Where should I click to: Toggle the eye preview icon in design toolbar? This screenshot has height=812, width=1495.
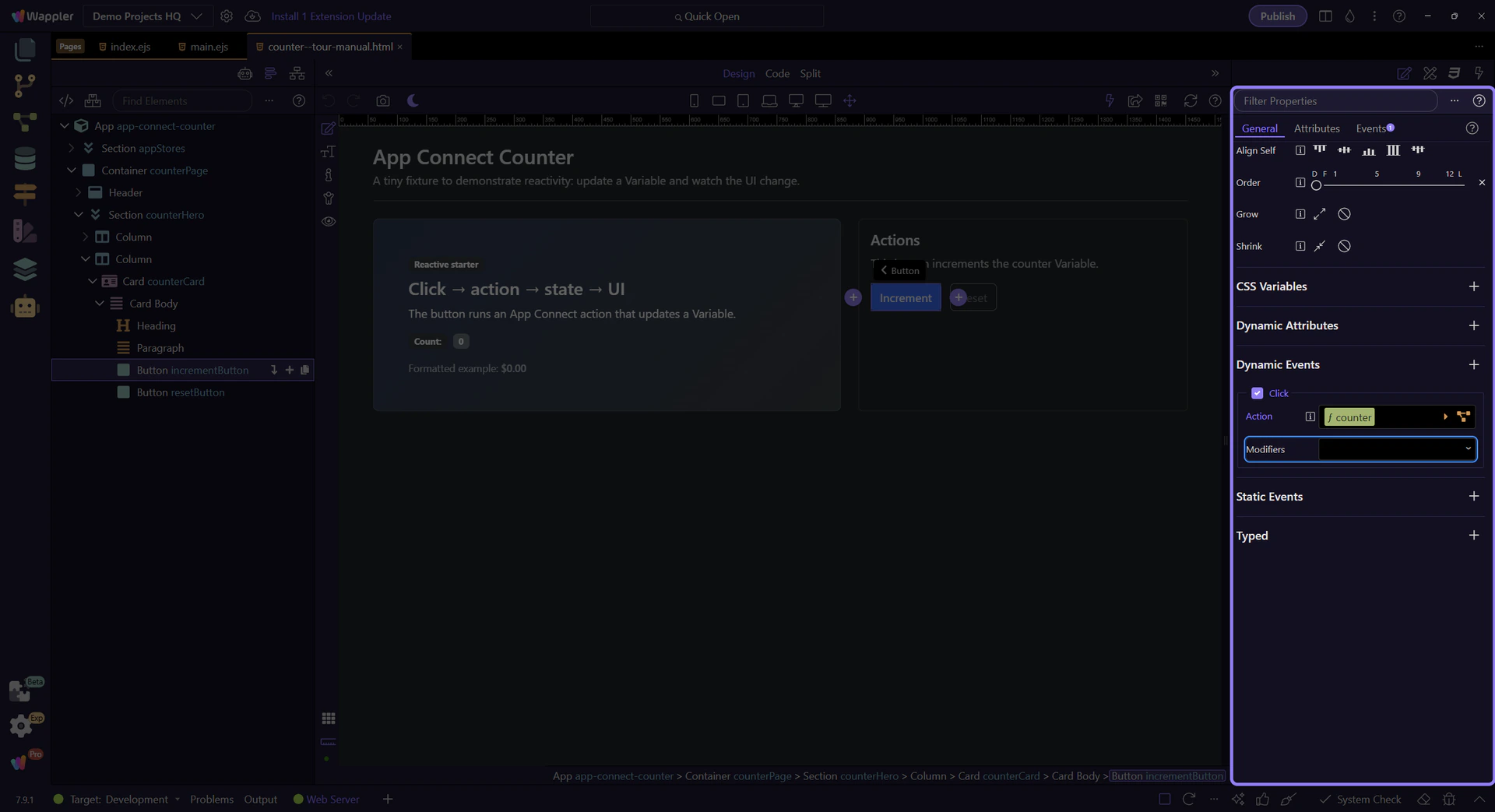coord(329,222)
